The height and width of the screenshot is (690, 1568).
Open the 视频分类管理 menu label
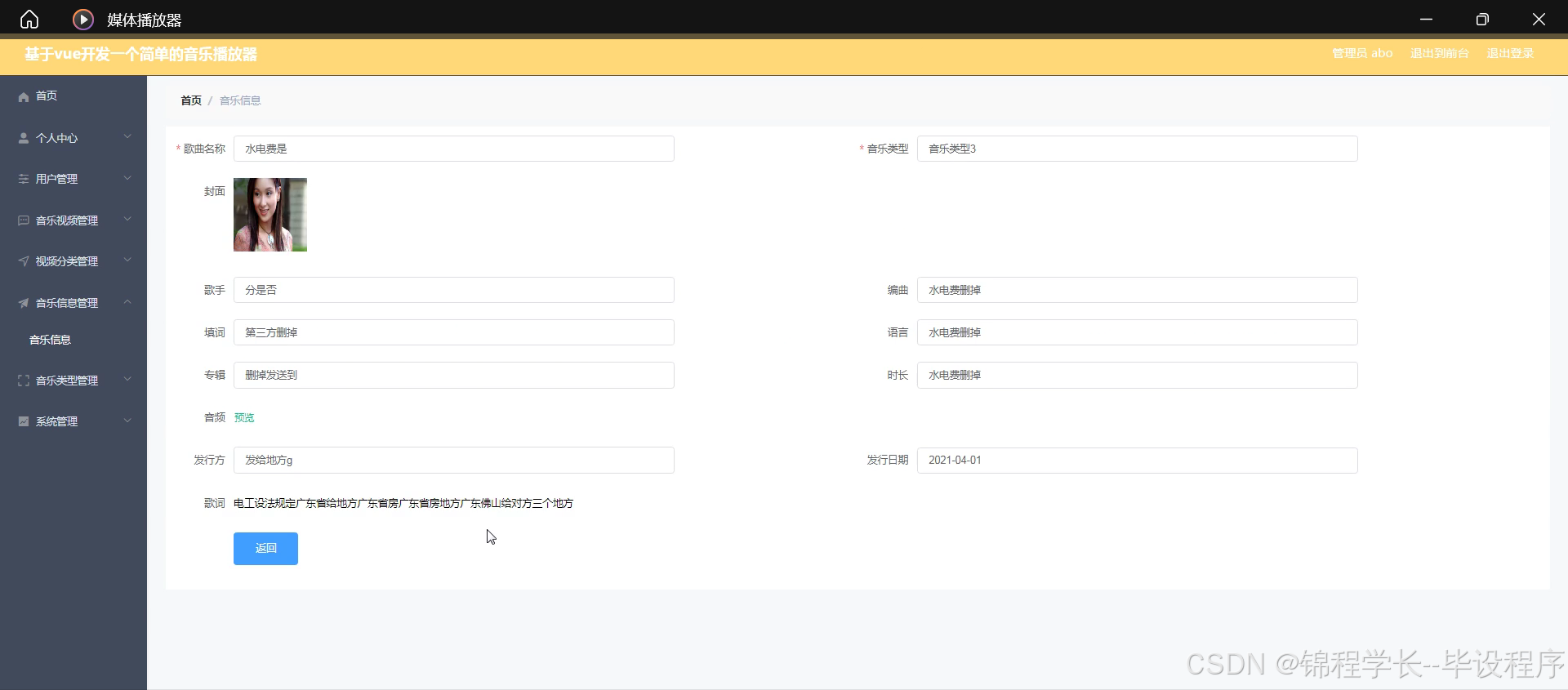(67, 261)
